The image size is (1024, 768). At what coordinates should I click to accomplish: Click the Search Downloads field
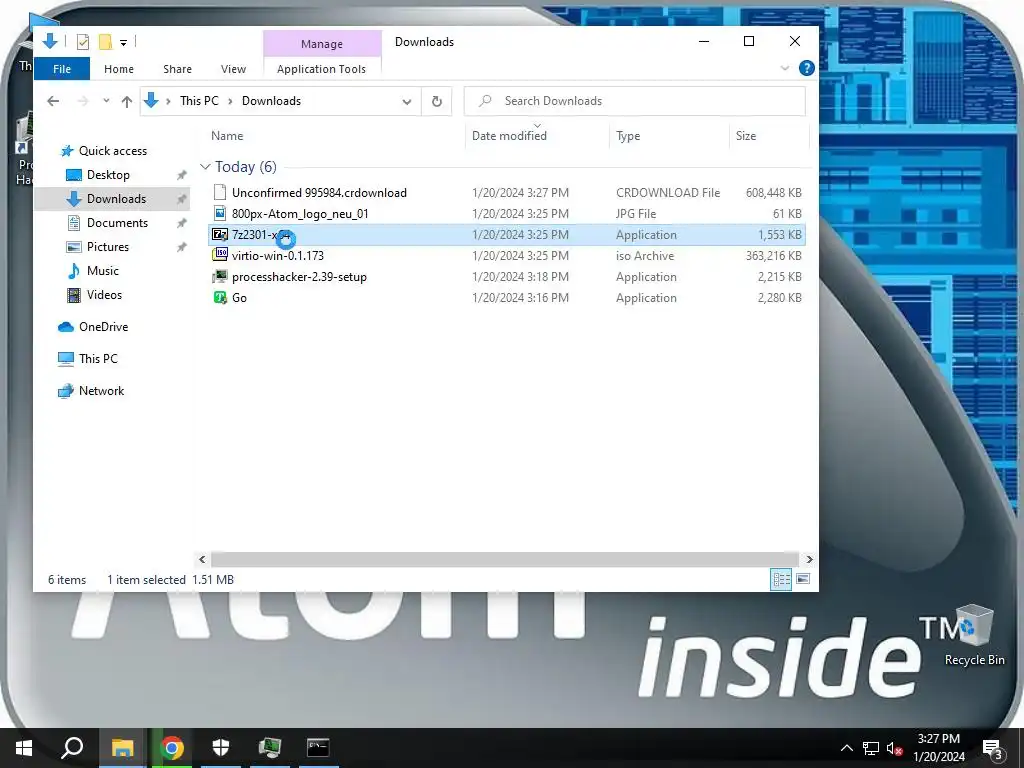(x=634, y=101)
